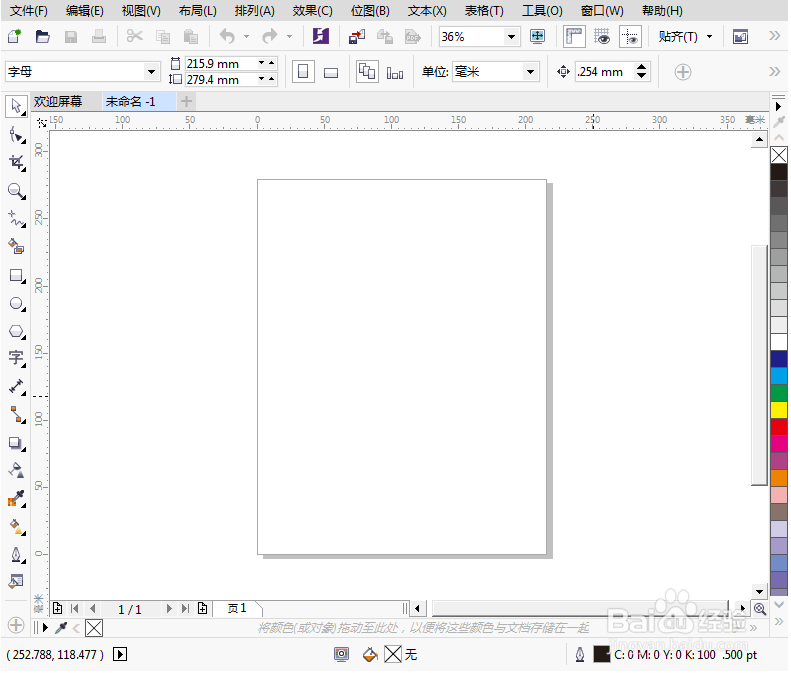Expand the standard toolbar overflow chevron
791x673 pixels.
(774, 35)
